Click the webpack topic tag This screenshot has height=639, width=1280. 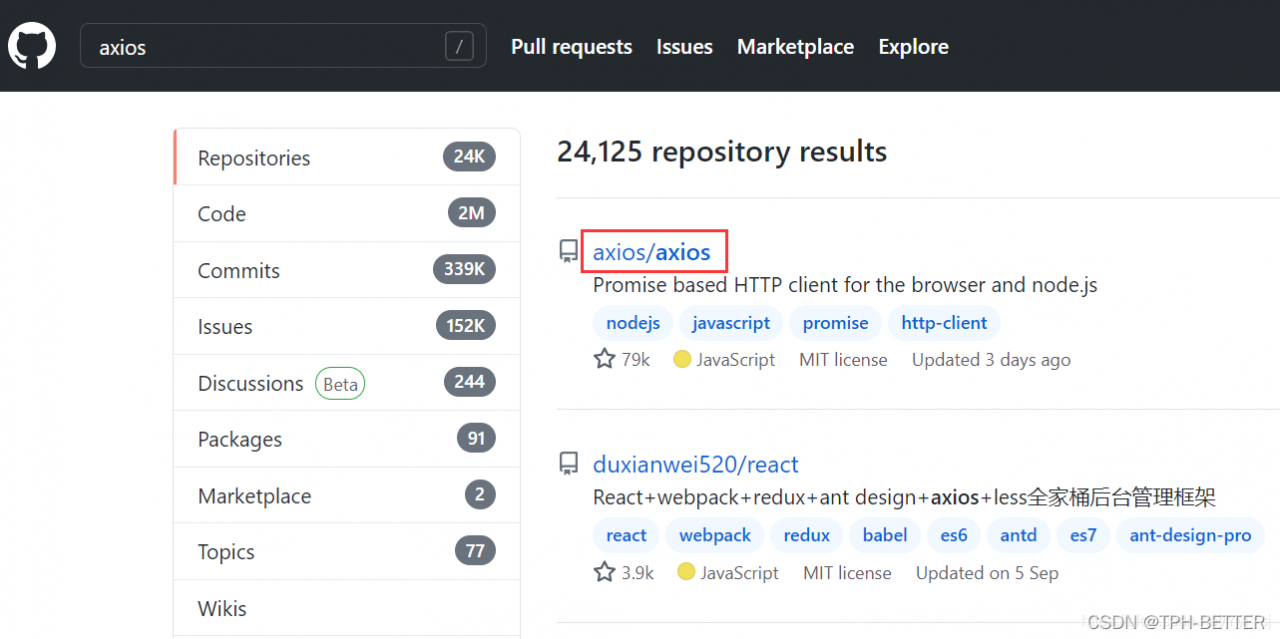click(x=715, y=535)
